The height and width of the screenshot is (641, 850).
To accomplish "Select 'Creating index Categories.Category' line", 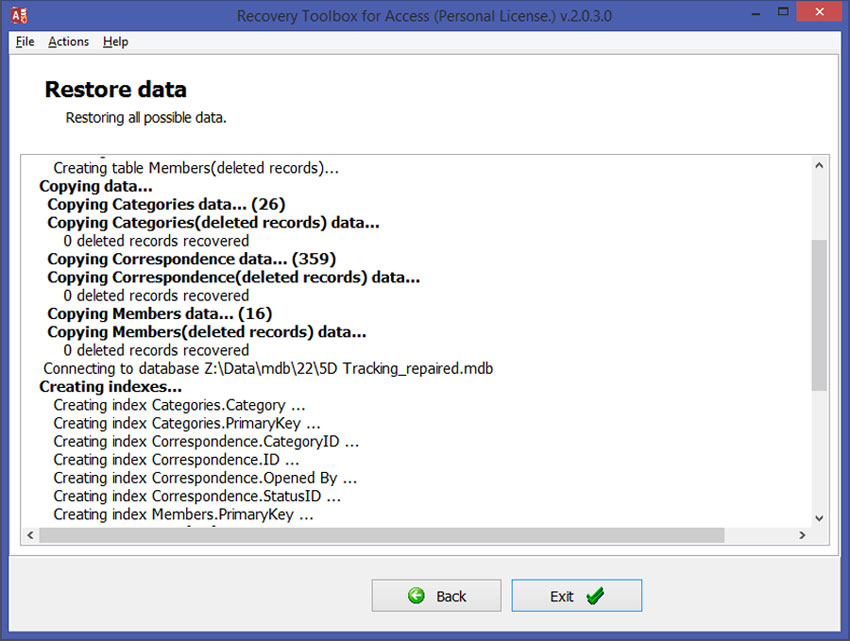I will (x=179, y=405).
